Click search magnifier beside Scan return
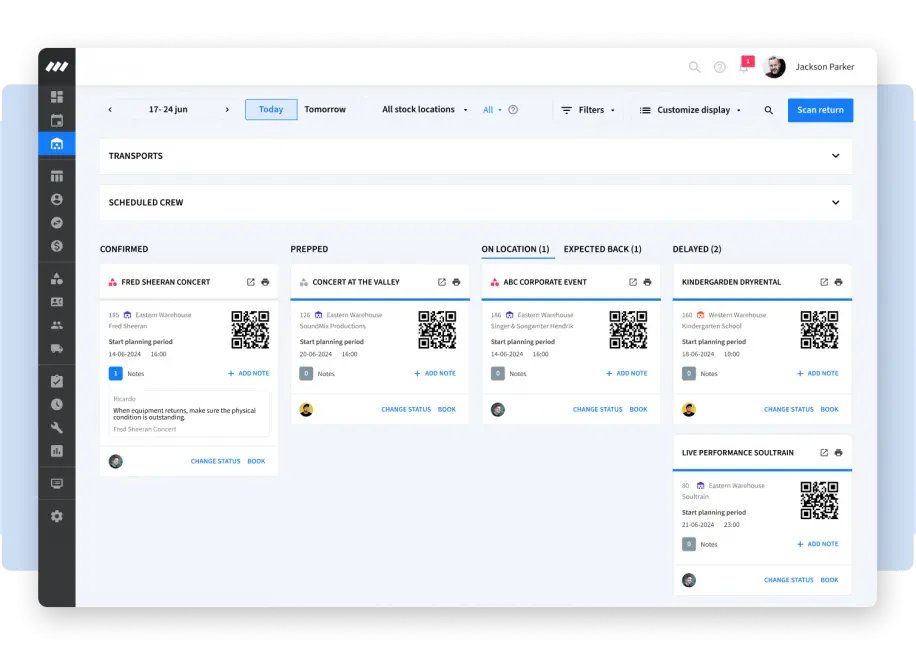Screen dimensions: 916x655 point(769,110)
